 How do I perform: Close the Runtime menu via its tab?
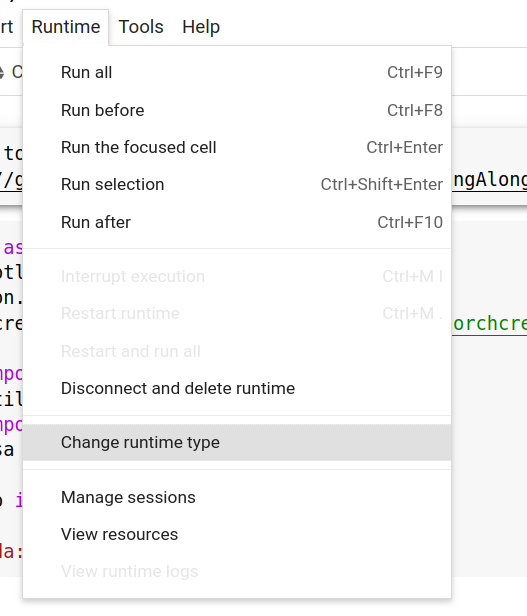[66, 27]
